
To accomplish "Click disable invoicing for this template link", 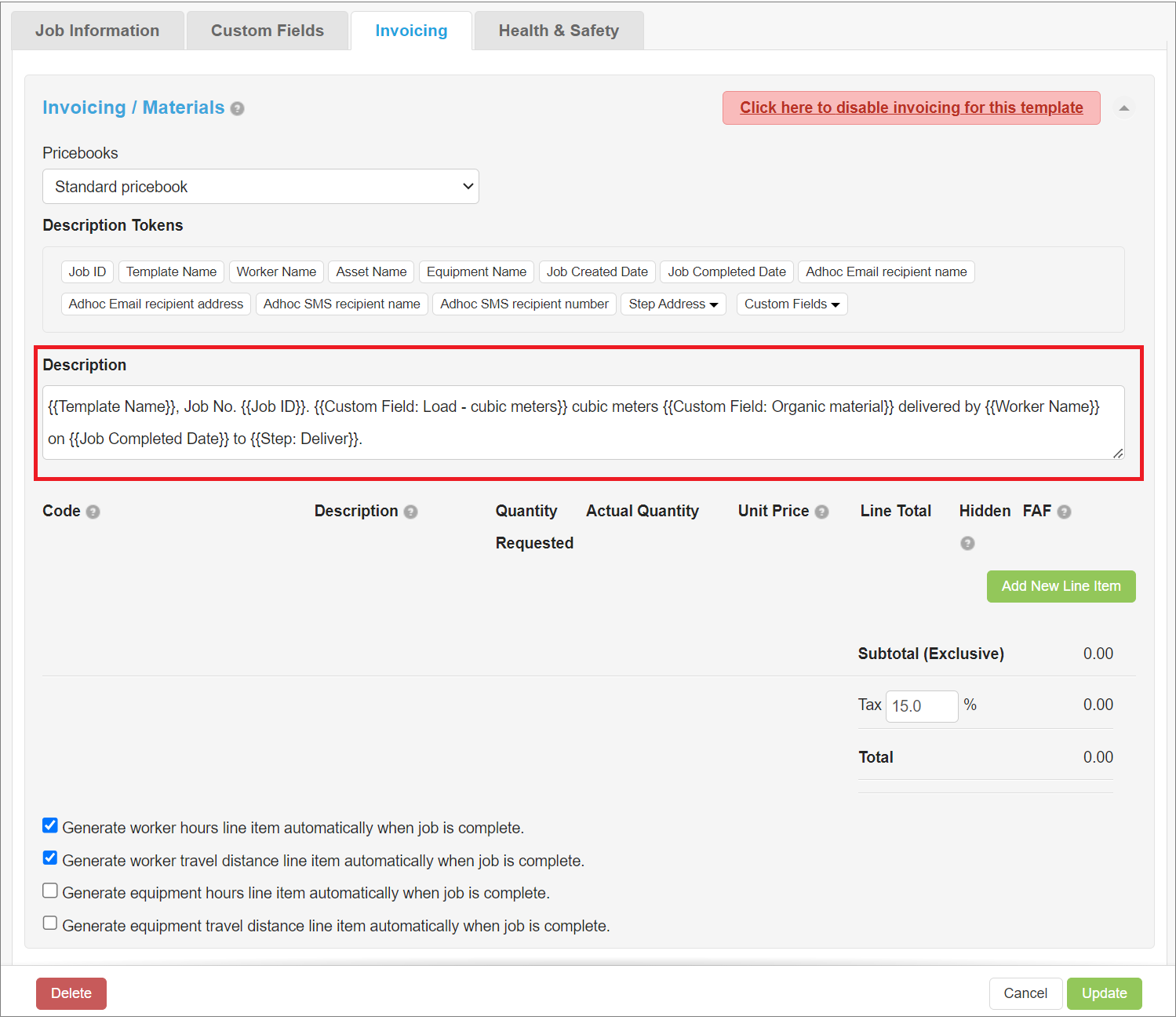I will tap(912, 107).
